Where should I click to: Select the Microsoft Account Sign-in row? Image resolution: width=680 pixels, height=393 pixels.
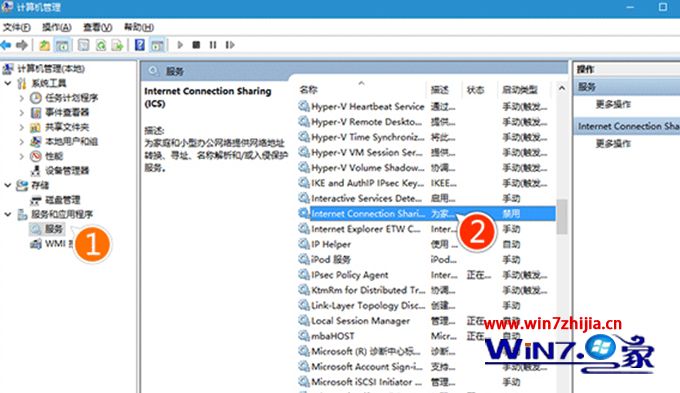426,367
